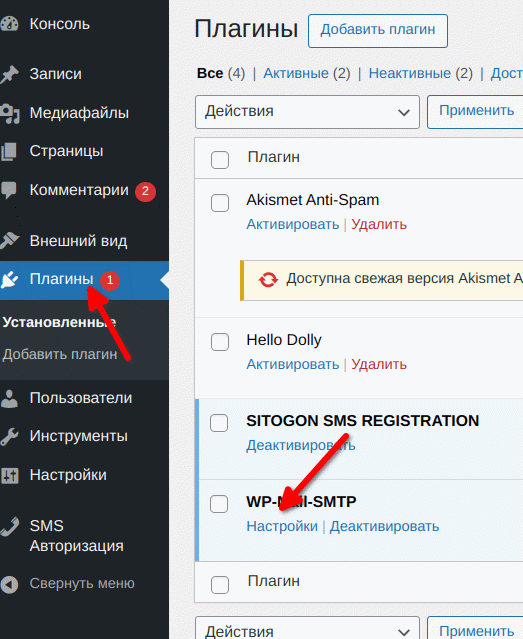
Task: Click the Инструменты wrench icon
Action: [x=9, y=436]
